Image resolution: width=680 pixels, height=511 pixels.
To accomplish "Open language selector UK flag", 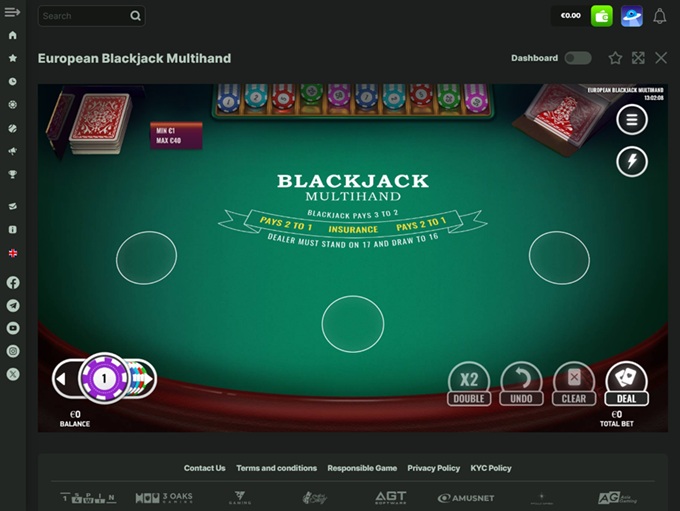I will (x=13, y=253).
